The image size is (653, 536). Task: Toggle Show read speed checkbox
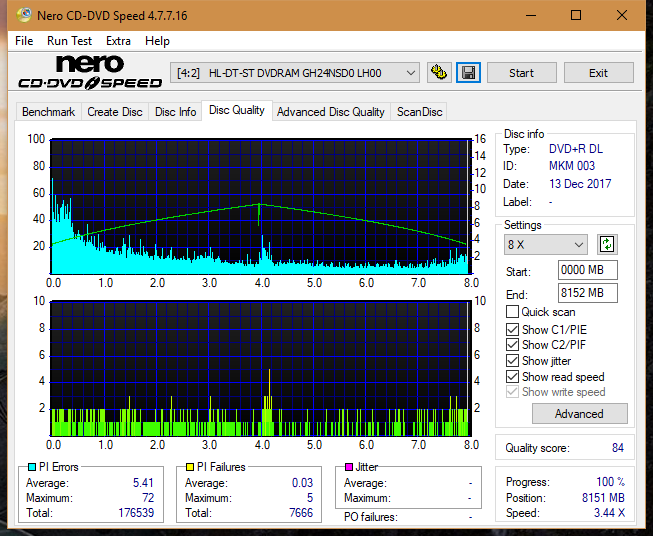pos(512,376)
